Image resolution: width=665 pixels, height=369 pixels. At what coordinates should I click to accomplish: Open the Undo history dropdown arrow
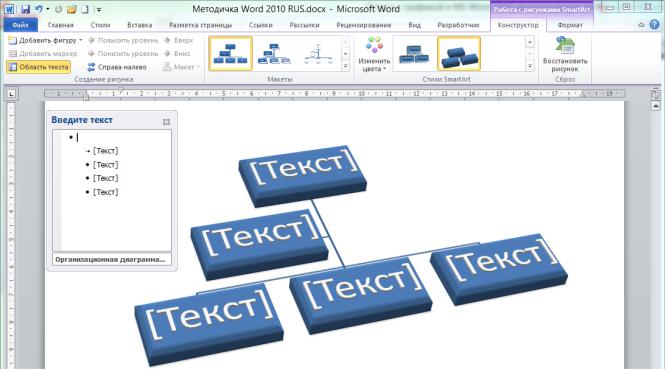48,9
